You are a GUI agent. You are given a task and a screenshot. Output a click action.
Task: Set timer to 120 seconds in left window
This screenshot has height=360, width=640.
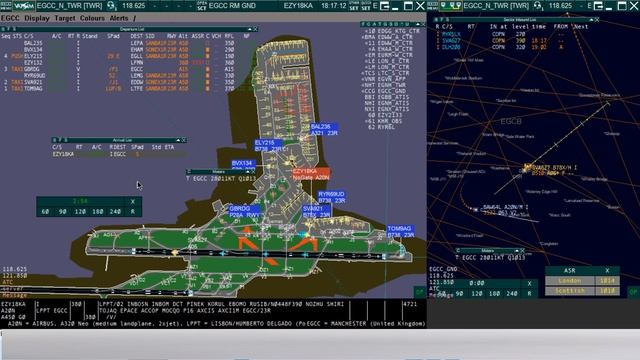tap(80, 211)
